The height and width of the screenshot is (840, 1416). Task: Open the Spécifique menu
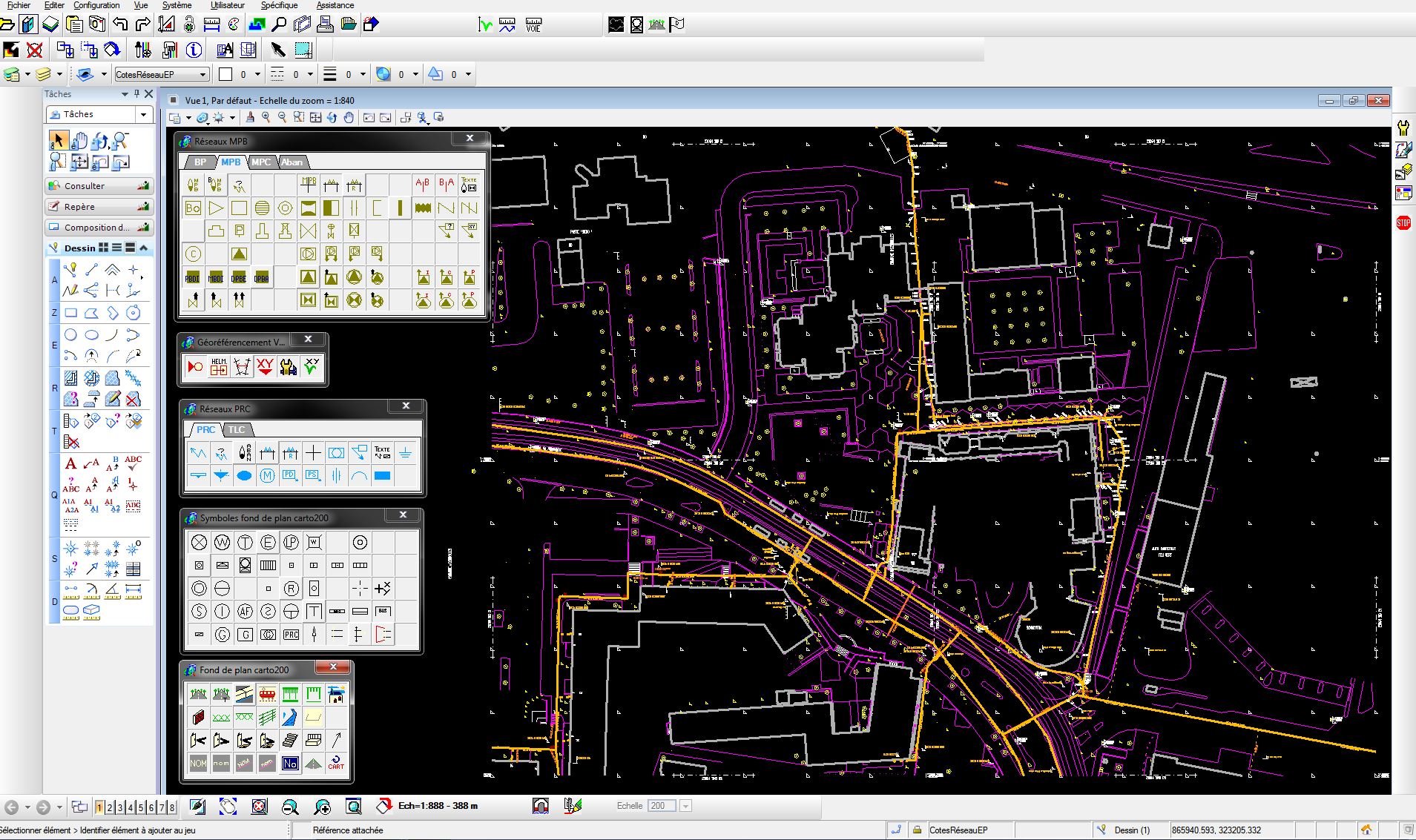click(278, 5)
